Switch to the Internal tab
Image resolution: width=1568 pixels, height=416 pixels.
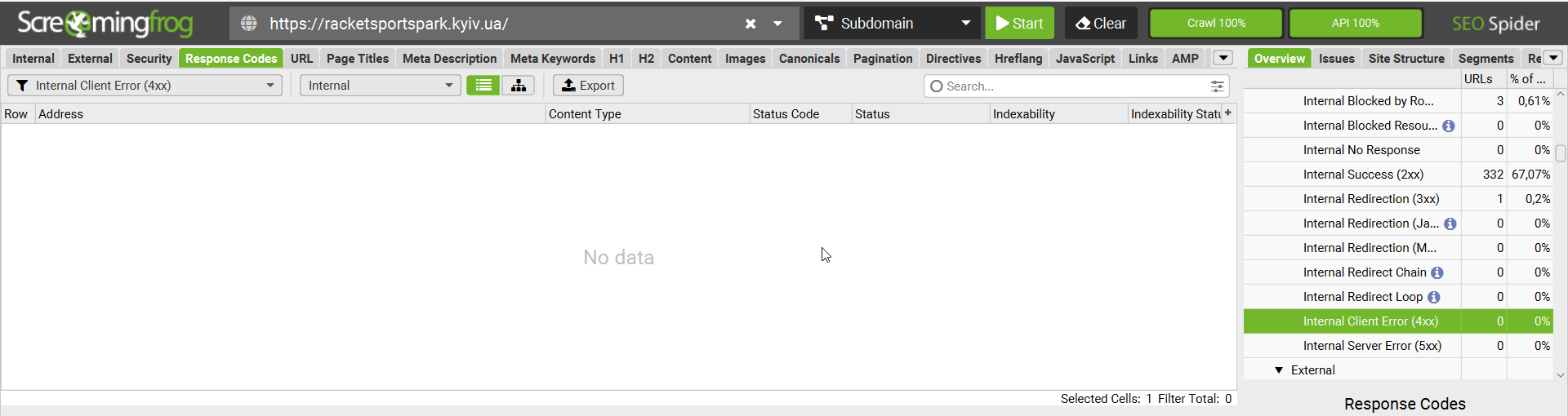pyautogui.click(x=33, y=59)
